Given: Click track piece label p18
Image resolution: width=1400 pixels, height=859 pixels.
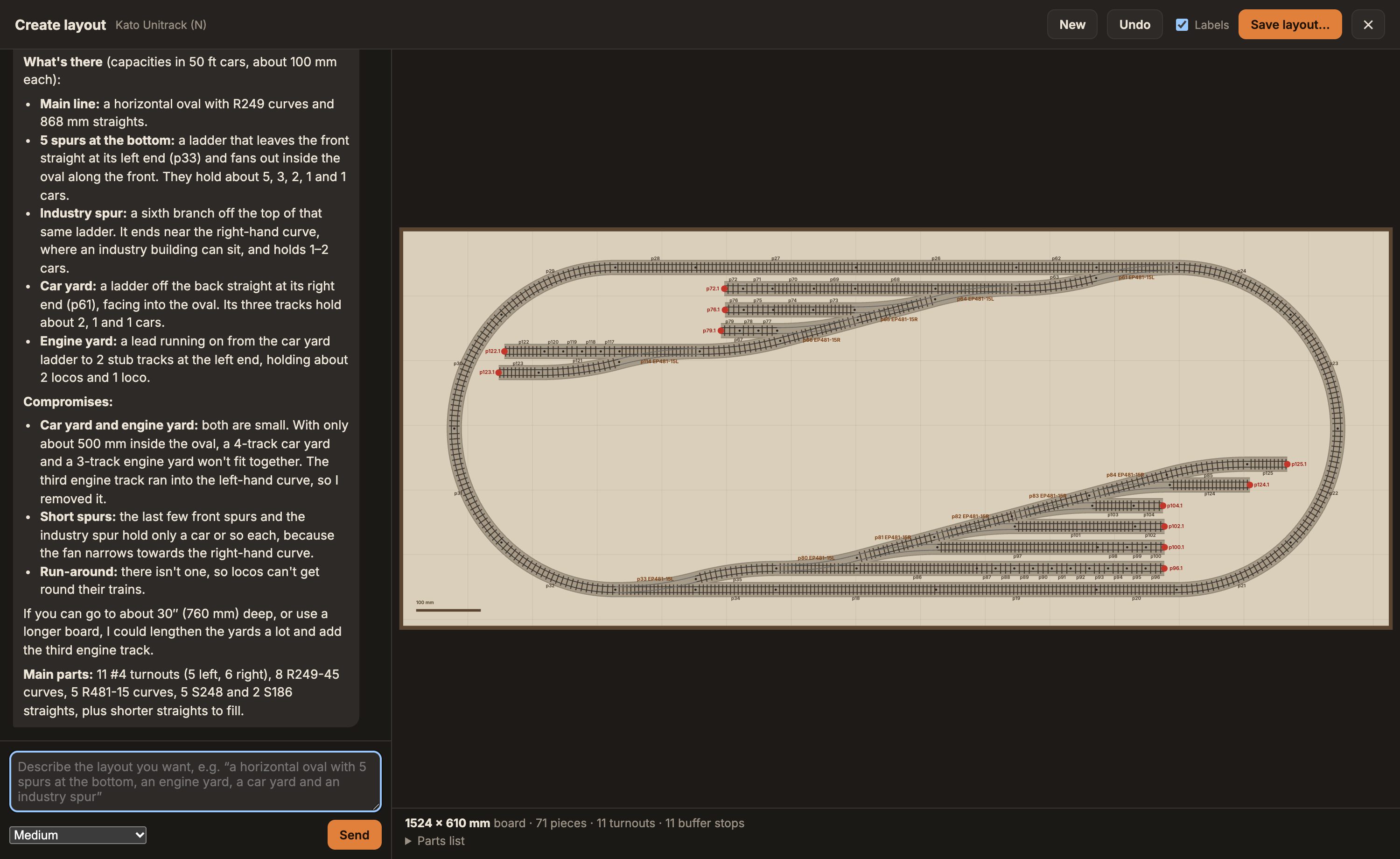Looking at the screenshot, I should tap(856, 598).
